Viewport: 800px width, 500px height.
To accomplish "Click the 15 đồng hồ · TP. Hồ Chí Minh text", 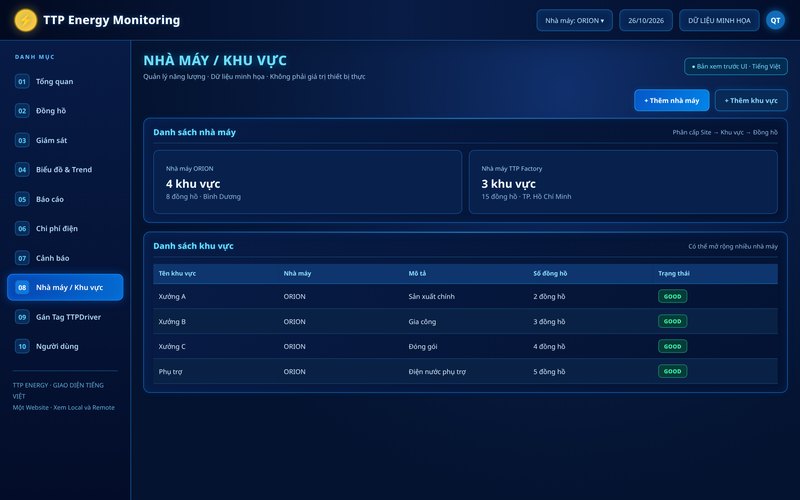I will click(x=526, y=196).
